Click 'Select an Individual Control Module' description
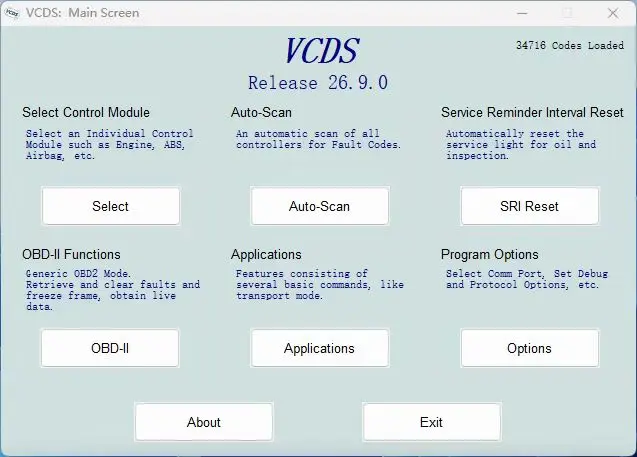 pos(110,145)
